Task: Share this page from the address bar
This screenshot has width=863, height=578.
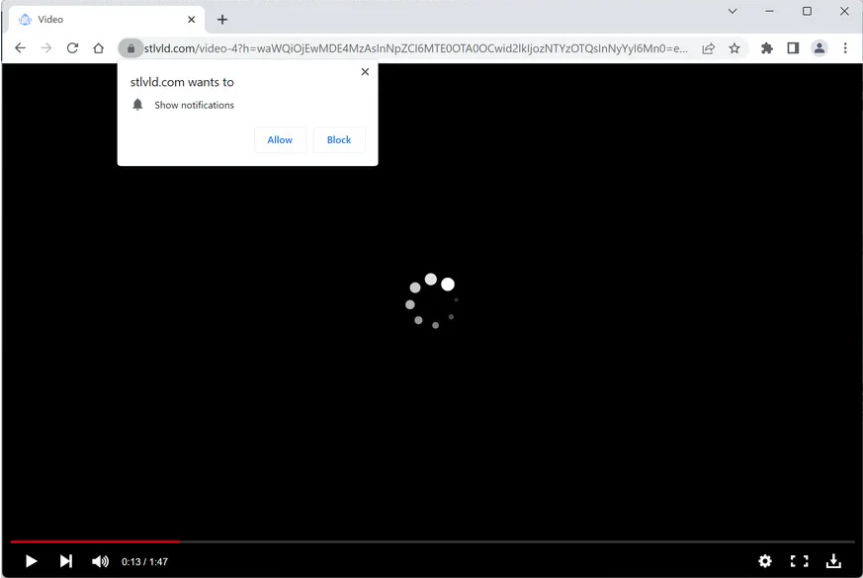Action: tap(708, 48)
